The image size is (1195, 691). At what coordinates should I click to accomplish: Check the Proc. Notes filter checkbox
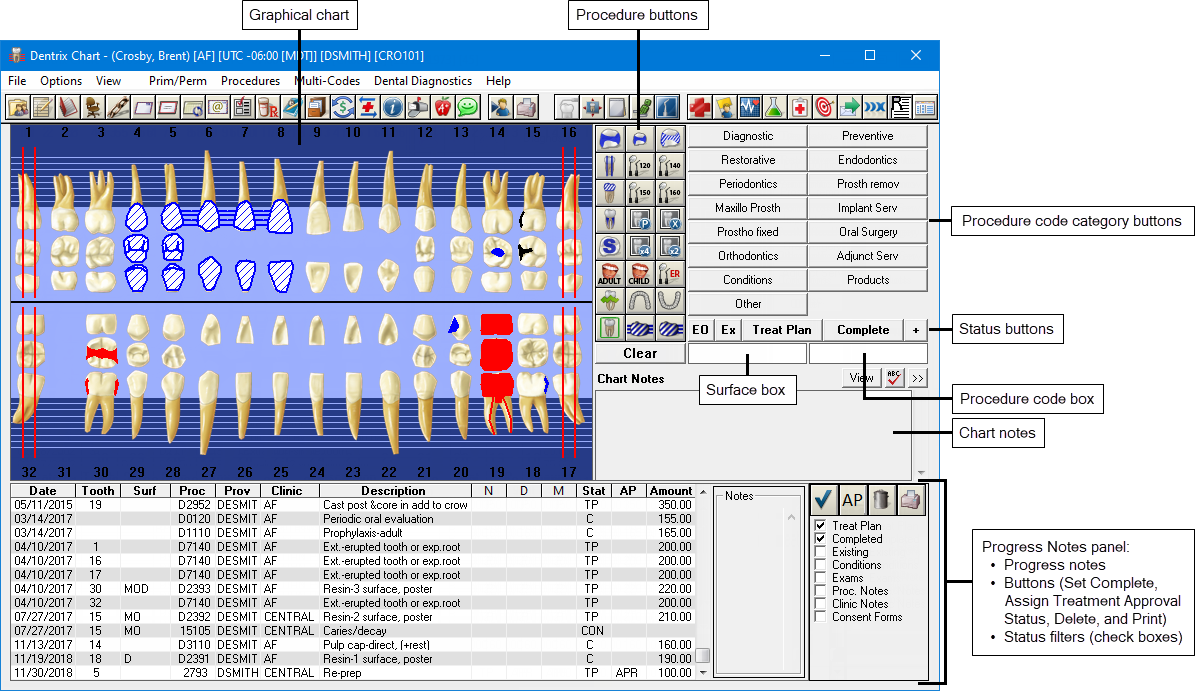pyautogui.click(x=821, y=590)
